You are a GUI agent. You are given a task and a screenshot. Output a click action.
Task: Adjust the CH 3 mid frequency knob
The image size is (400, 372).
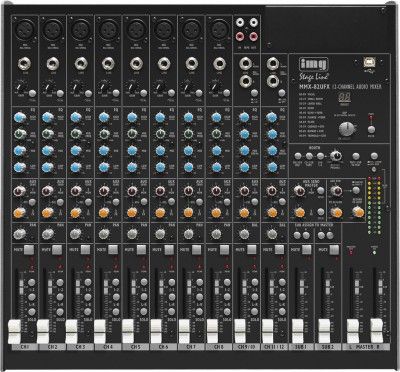click(x=76, y=134)
